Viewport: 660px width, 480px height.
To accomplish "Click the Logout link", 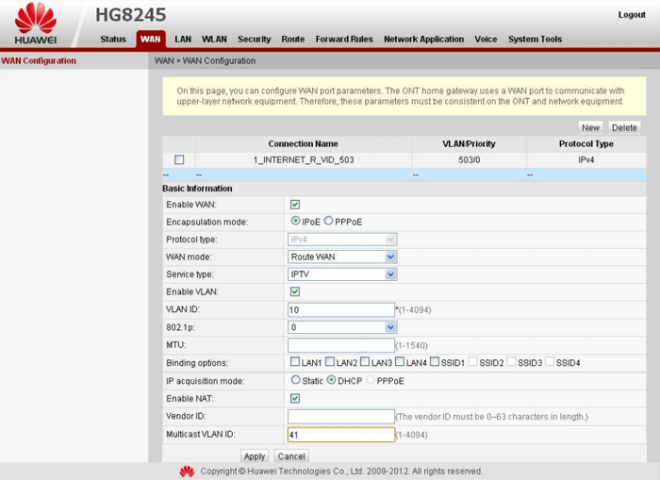I will (632, 15).
